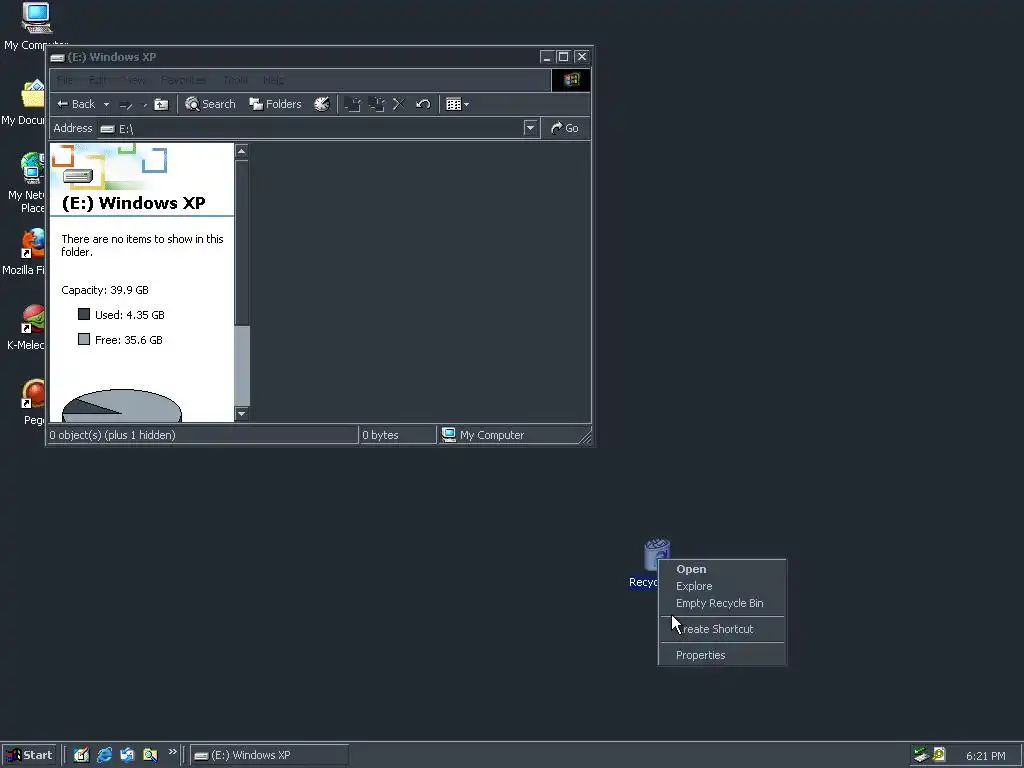Click the Move To toolbar icon
Screen dimensions: 1024x768
353,104
